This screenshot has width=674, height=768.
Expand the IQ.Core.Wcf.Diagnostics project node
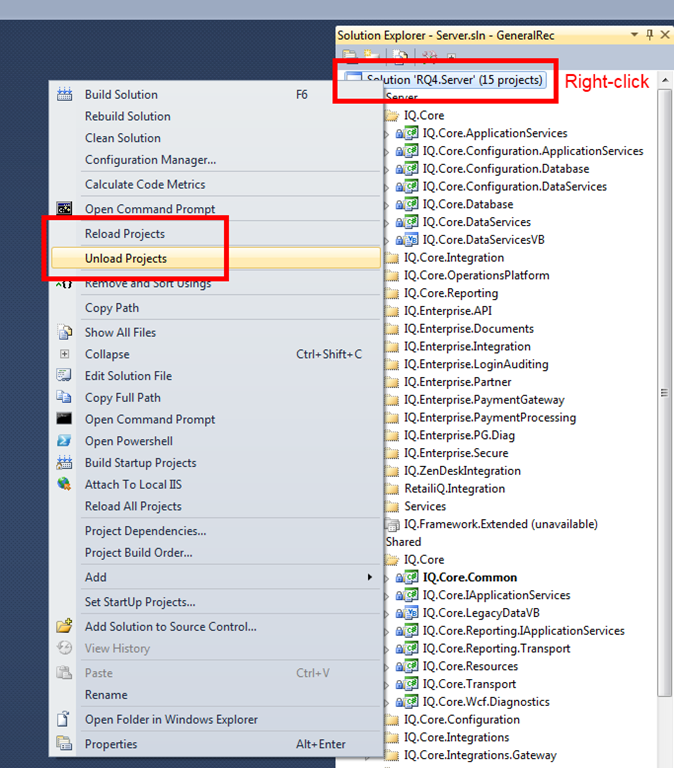click(x=386, y=702)
